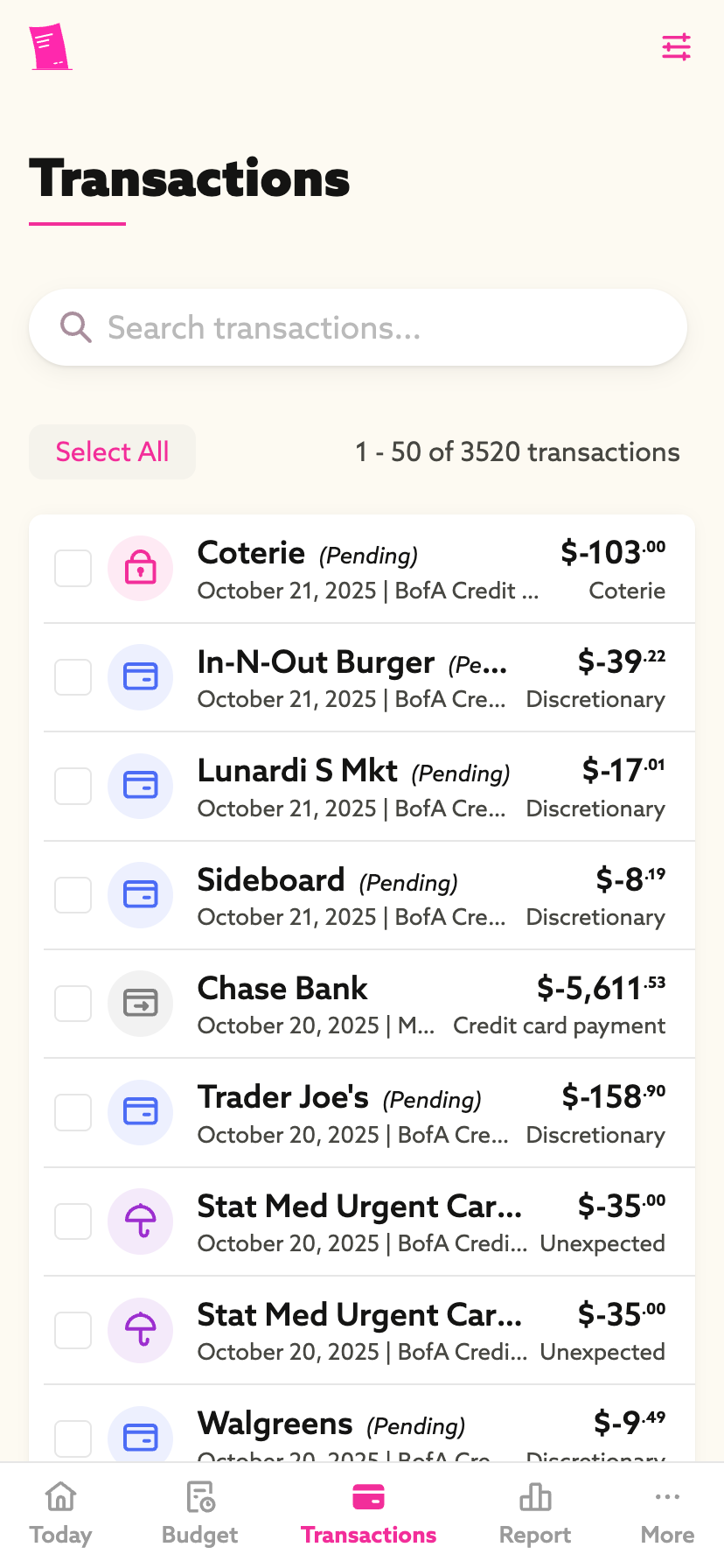Select the Sideboard transaction checkbox
The width and height of the screenshot is (724, 1568).
click(x=73, y=895)
